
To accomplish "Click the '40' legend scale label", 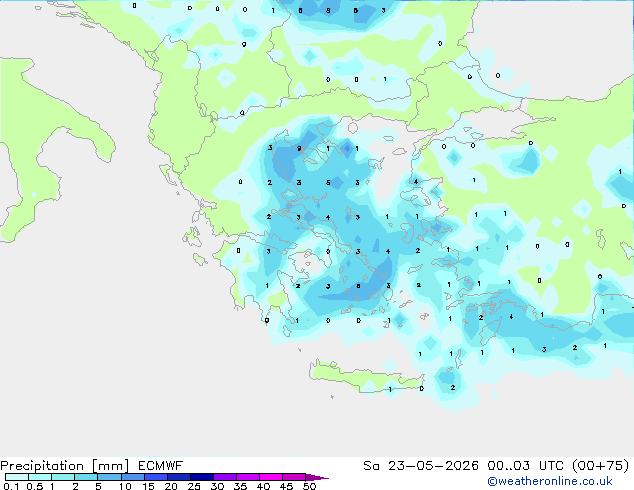I will pos(263,486).
